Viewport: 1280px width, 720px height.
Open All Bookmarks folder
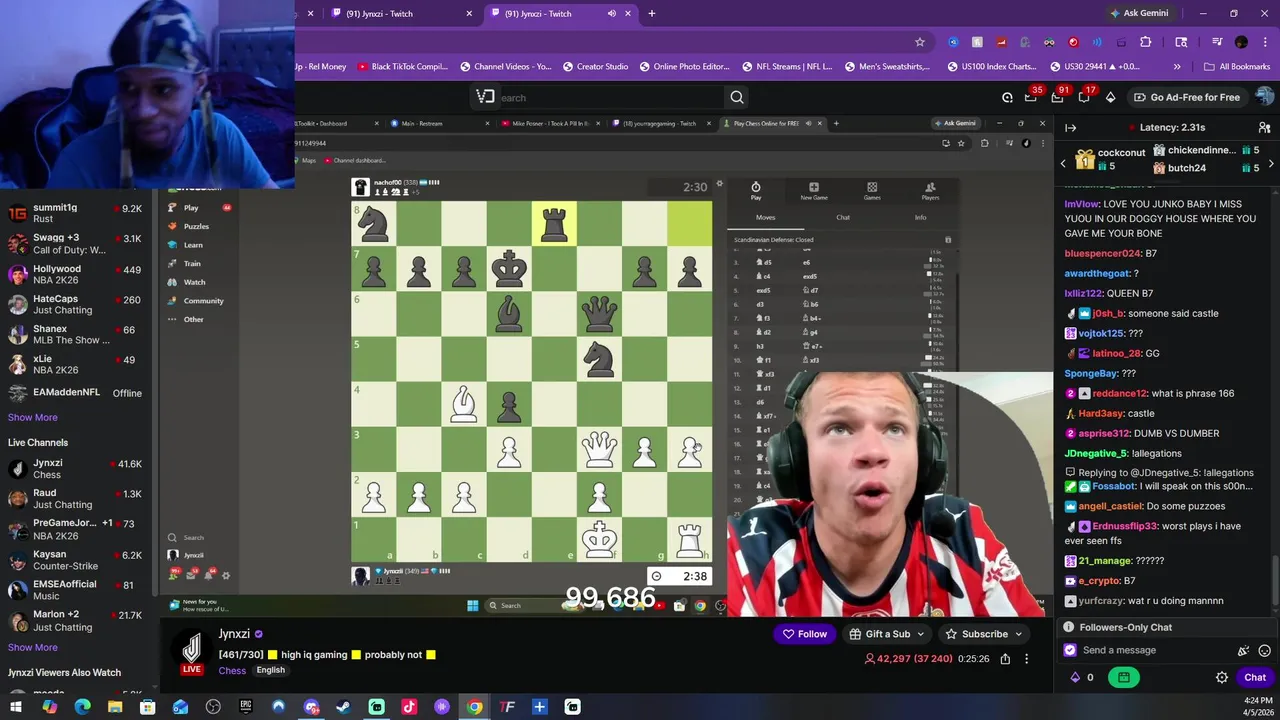click(1237, 67)
